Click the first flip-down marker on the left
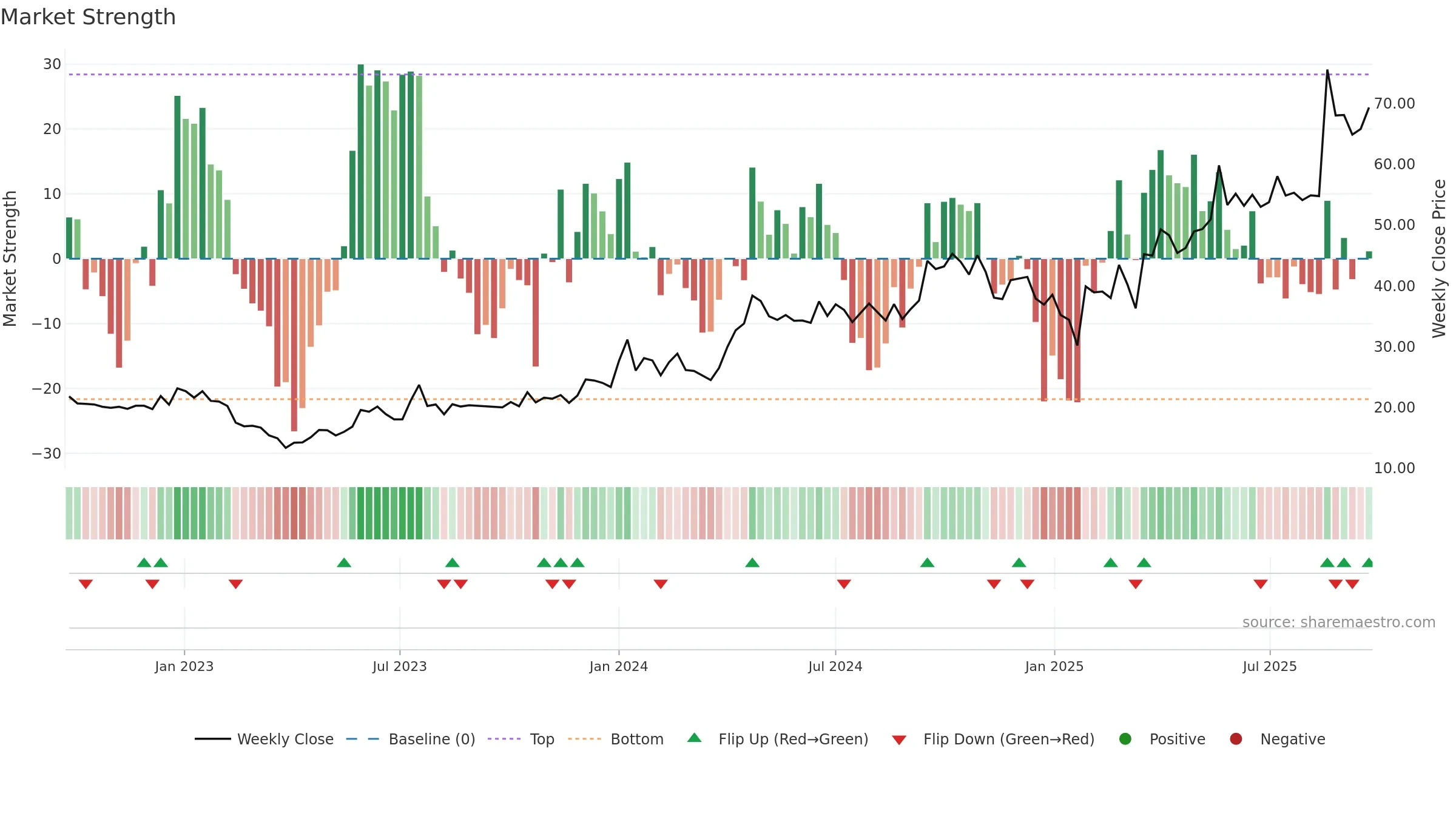 [x=86, y=584]
